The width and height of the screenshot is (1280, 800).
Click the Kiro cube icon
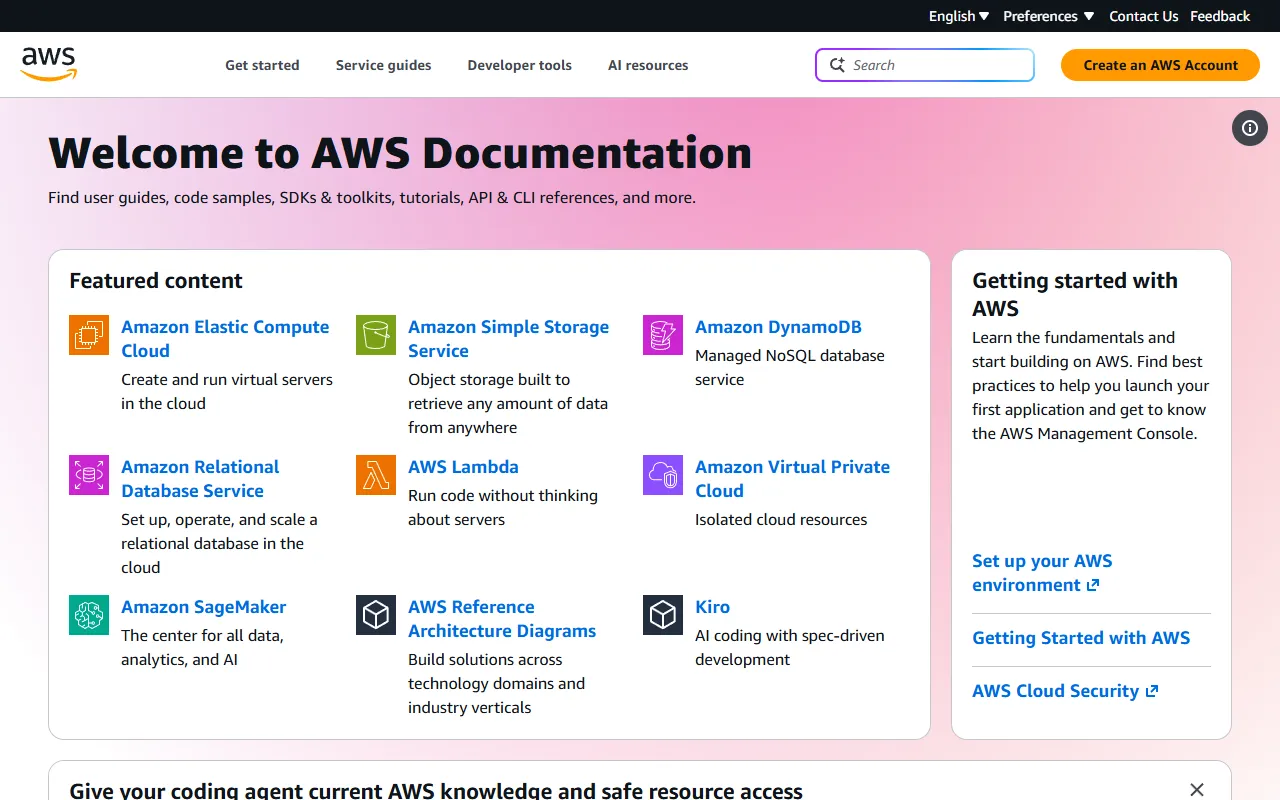coord(663,615)
